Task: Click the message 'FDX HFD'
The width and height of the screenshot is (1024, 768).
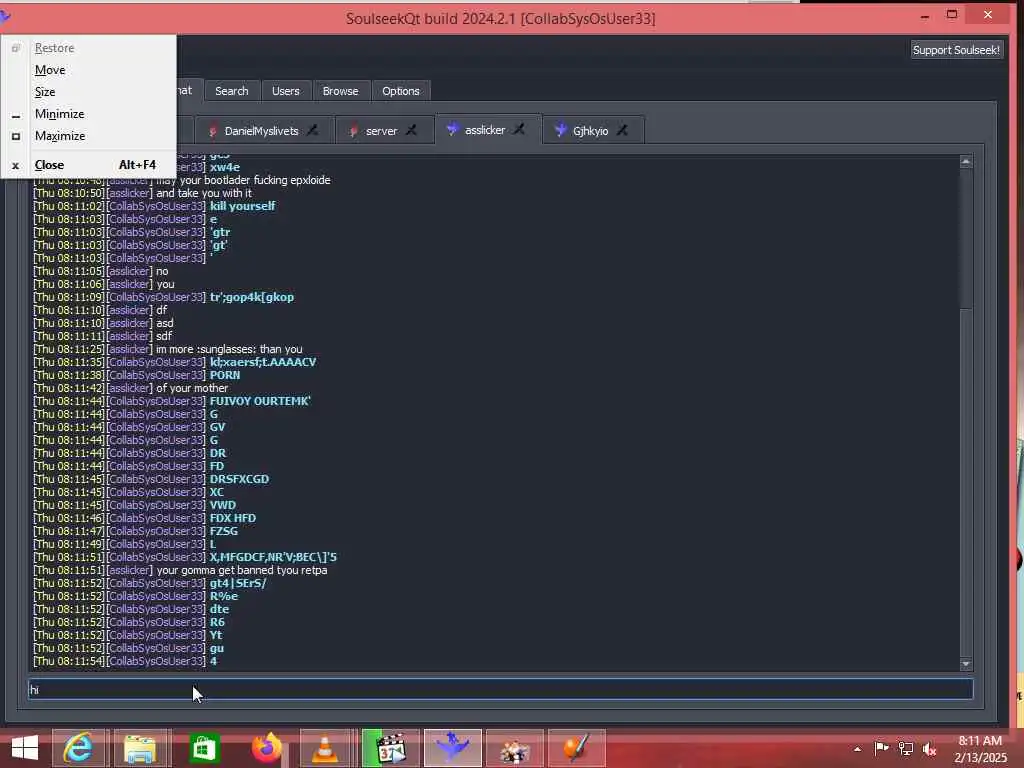Action: (x=232, y=518)
